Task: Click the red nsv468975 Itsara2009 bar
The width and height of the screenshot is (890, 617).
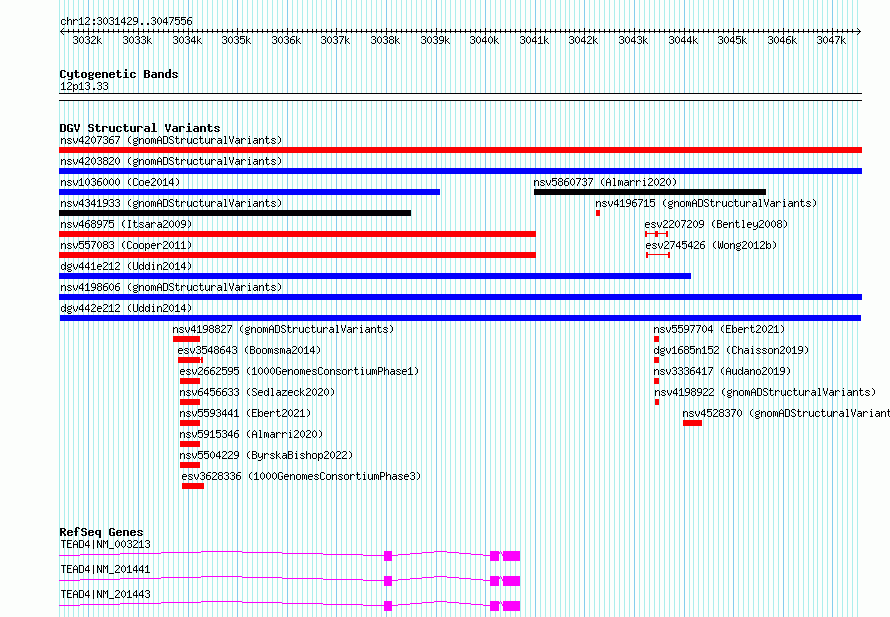Action: (x=297, y=234)
